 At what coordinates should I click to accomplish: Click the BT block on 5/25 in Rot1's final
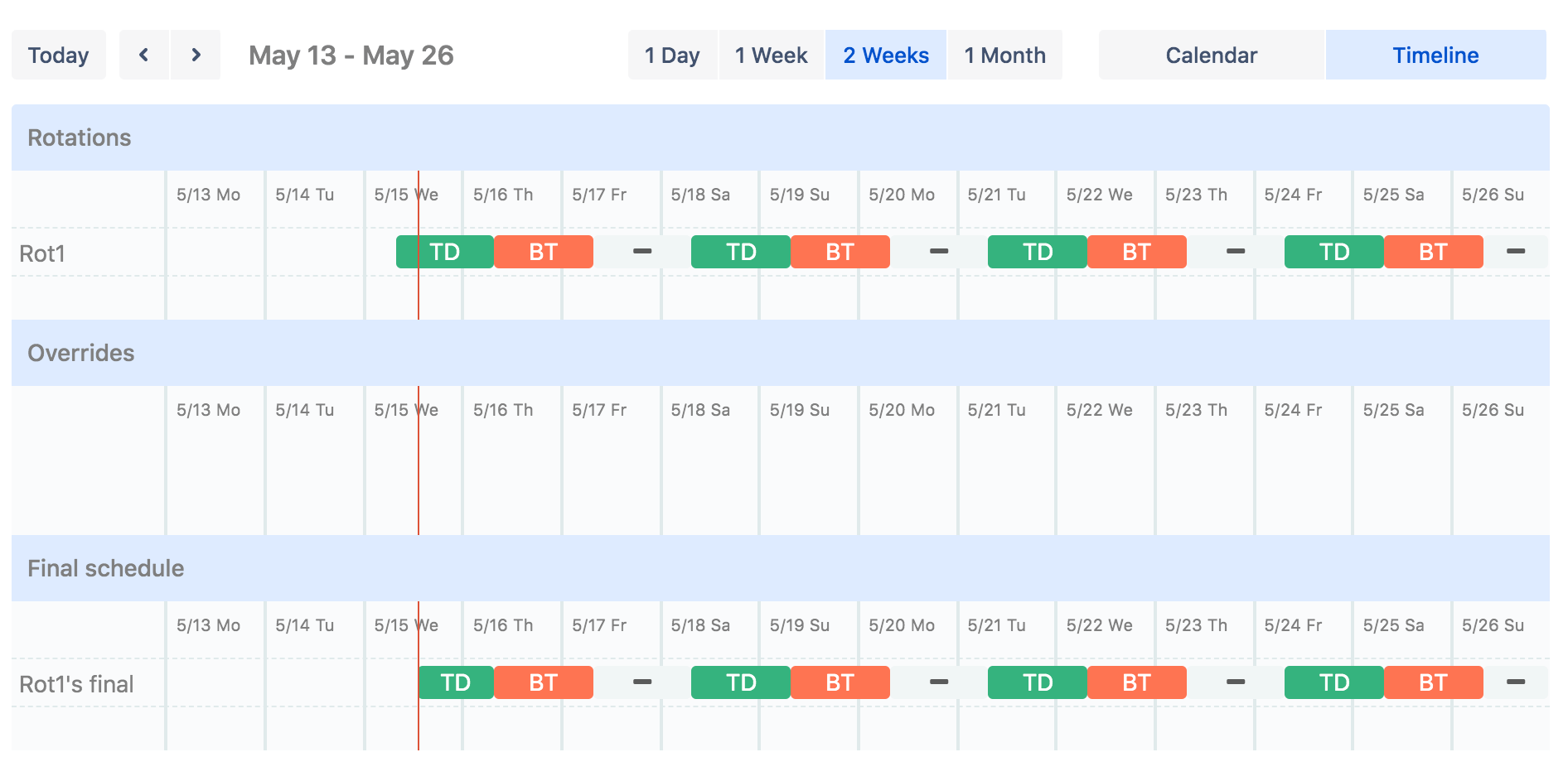click(1433, 682)
